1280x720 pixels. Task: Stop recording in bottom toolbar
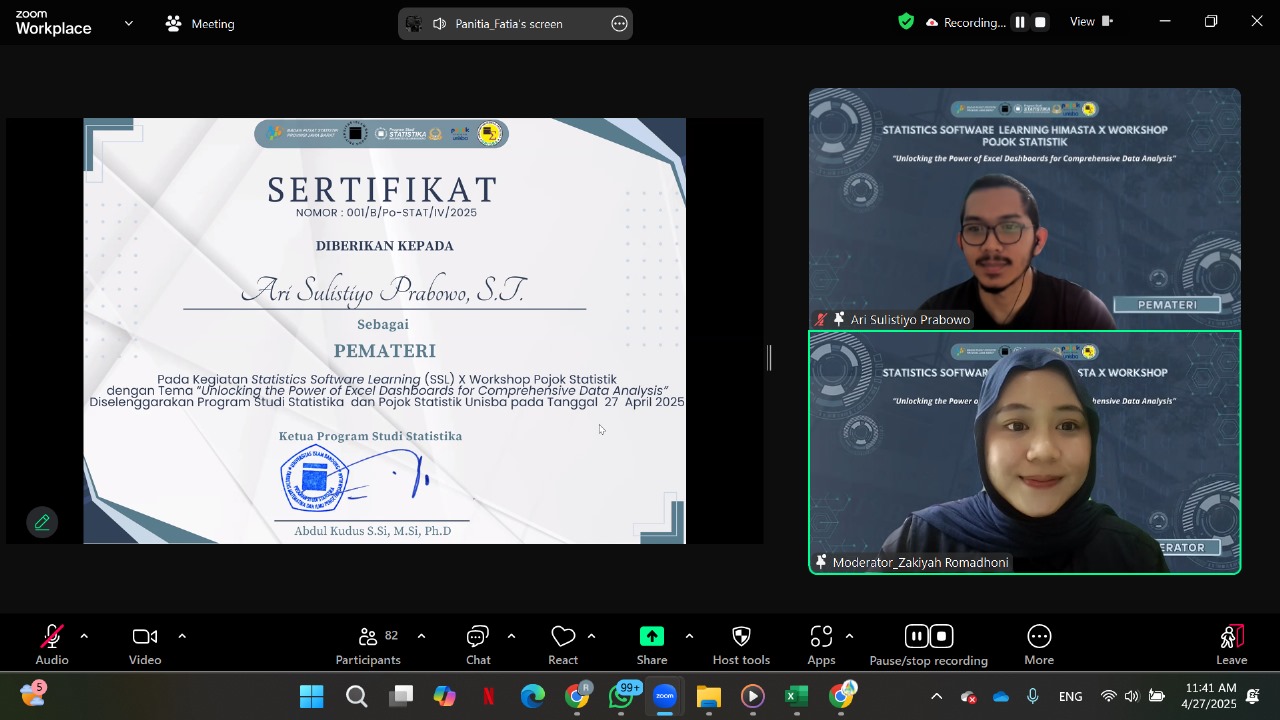pos(941,637)
